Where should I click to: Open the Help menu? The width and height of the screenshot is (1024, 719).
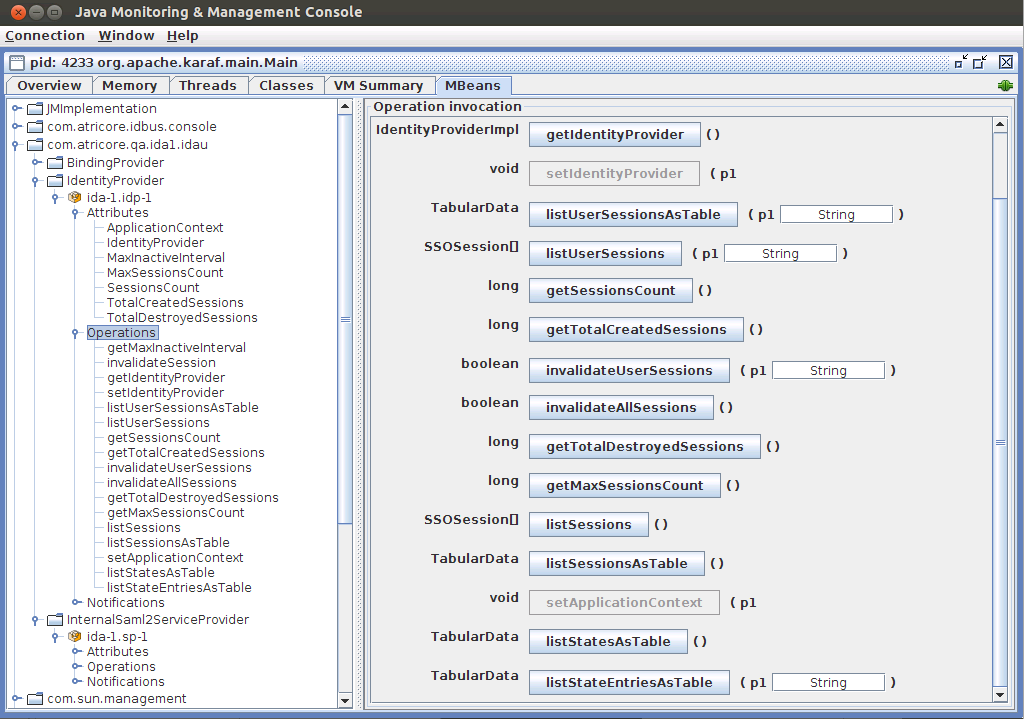[182, 36]
